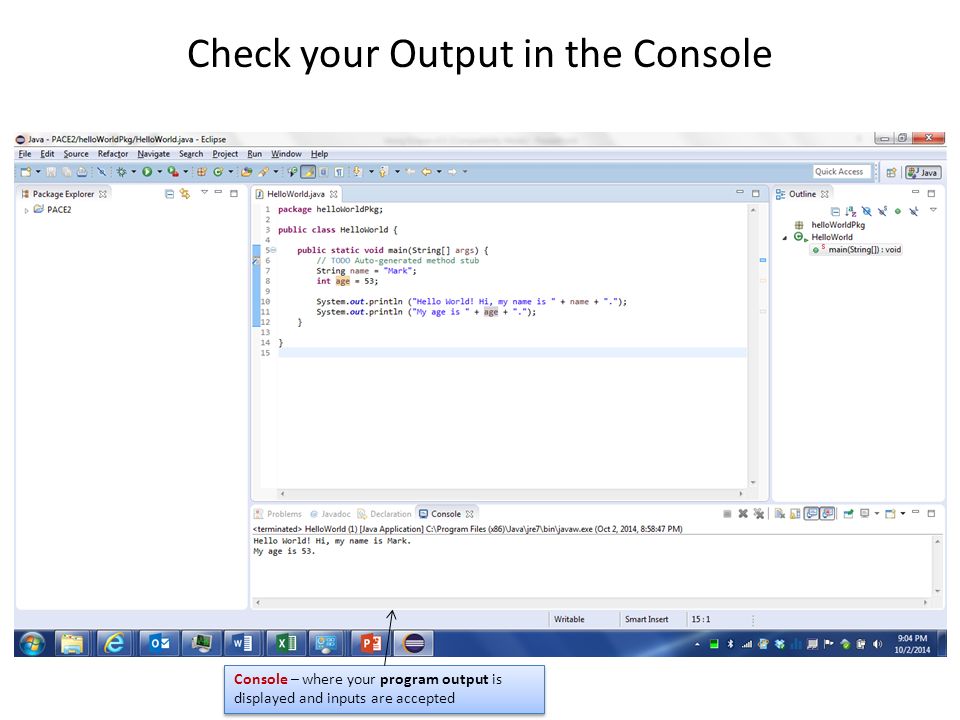Switch to the Problems tab
Viewport: 960px width, 720px height.
point(279,514)
